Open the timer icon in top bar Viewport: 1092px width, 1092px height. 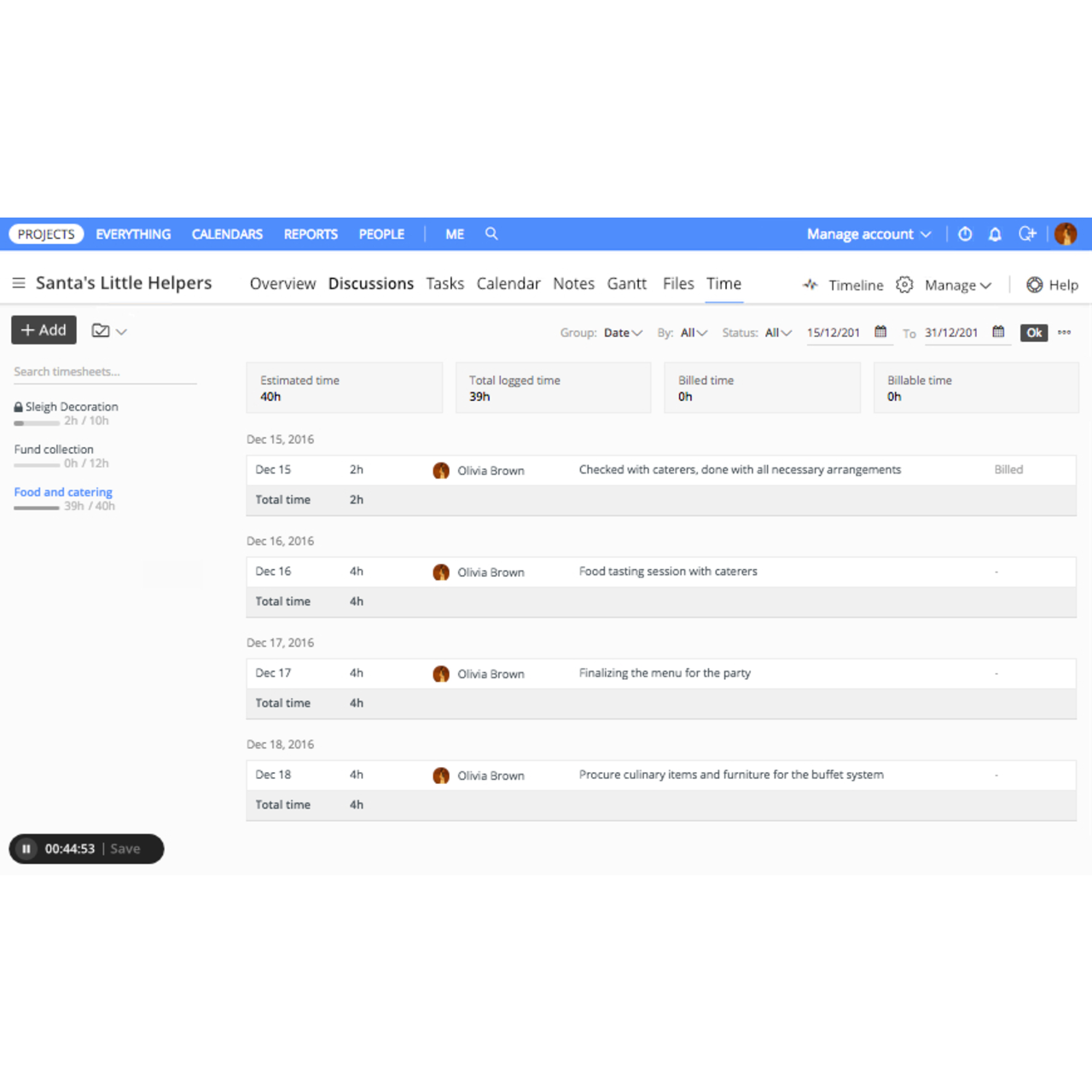tap(964, 234)
